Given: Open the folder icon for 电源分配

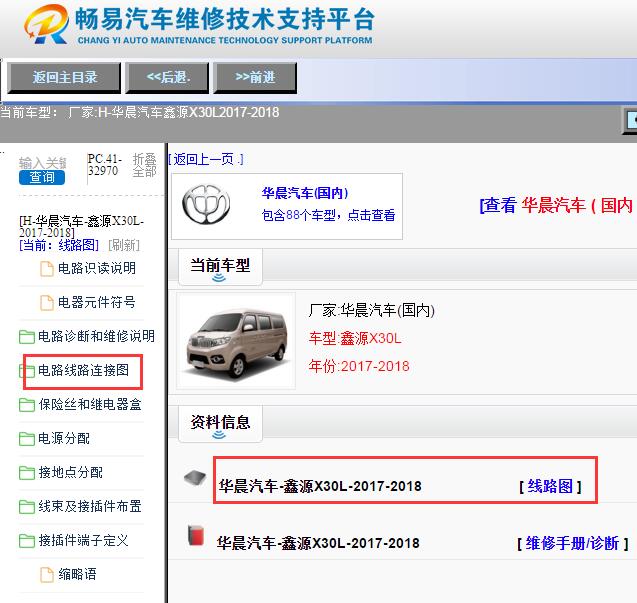Looking at the screenshot, I should click(x=27, y=439).
